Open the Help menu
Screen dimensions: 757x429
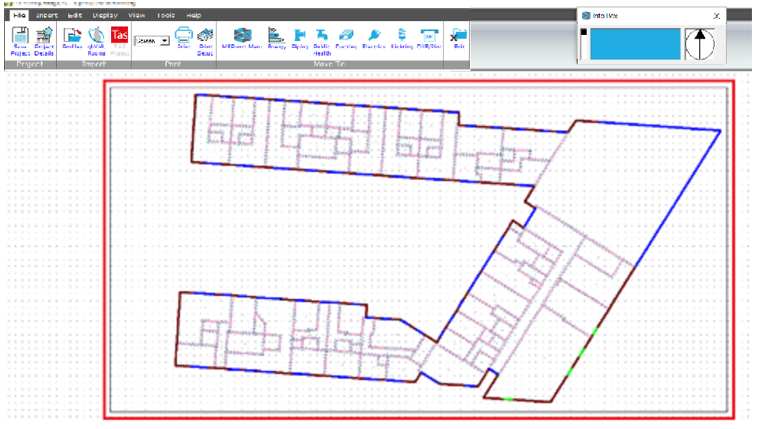pyautogui.click(x=194, y=15)
